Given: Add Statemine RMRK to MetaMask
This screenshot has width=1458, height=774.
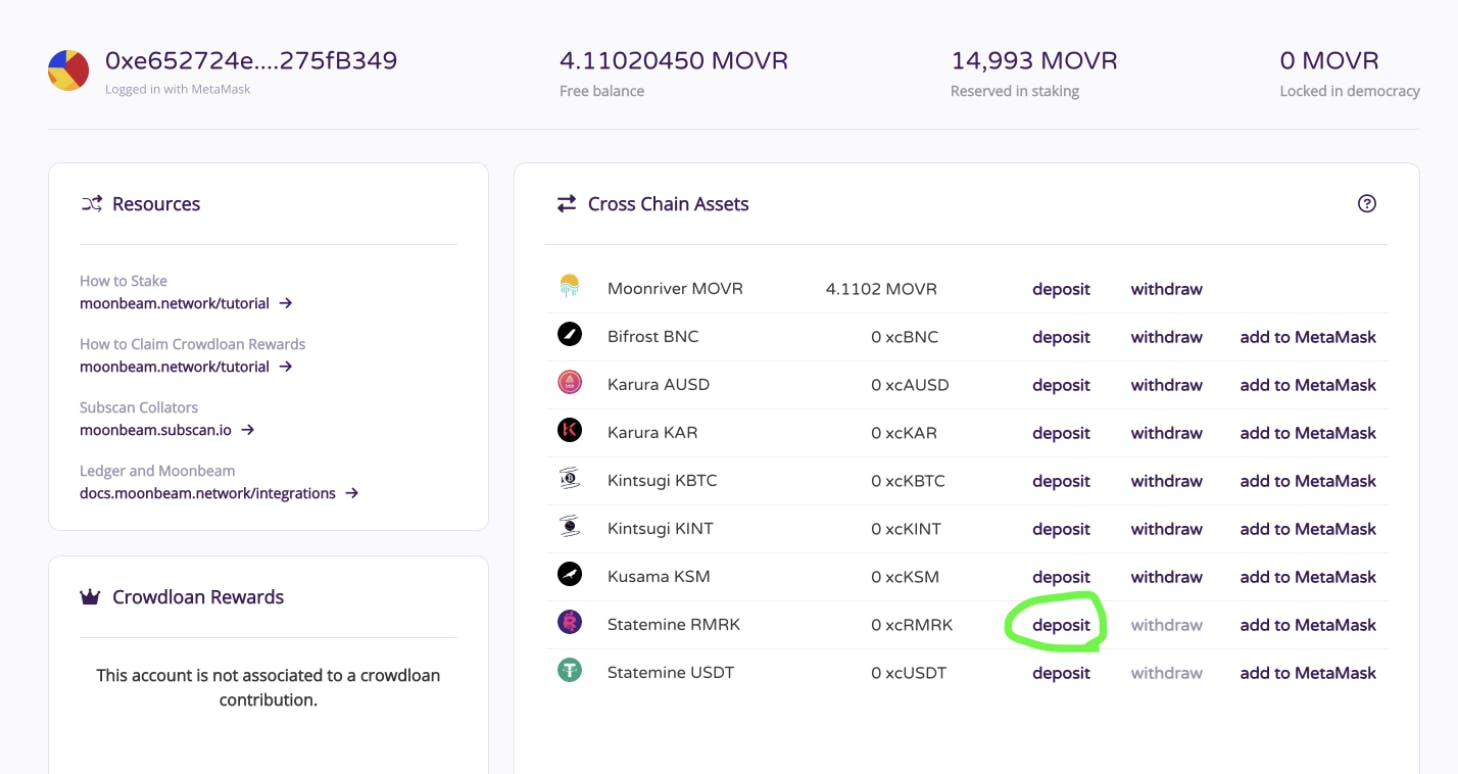Looking at the screenshot, I should (1308, 625).
